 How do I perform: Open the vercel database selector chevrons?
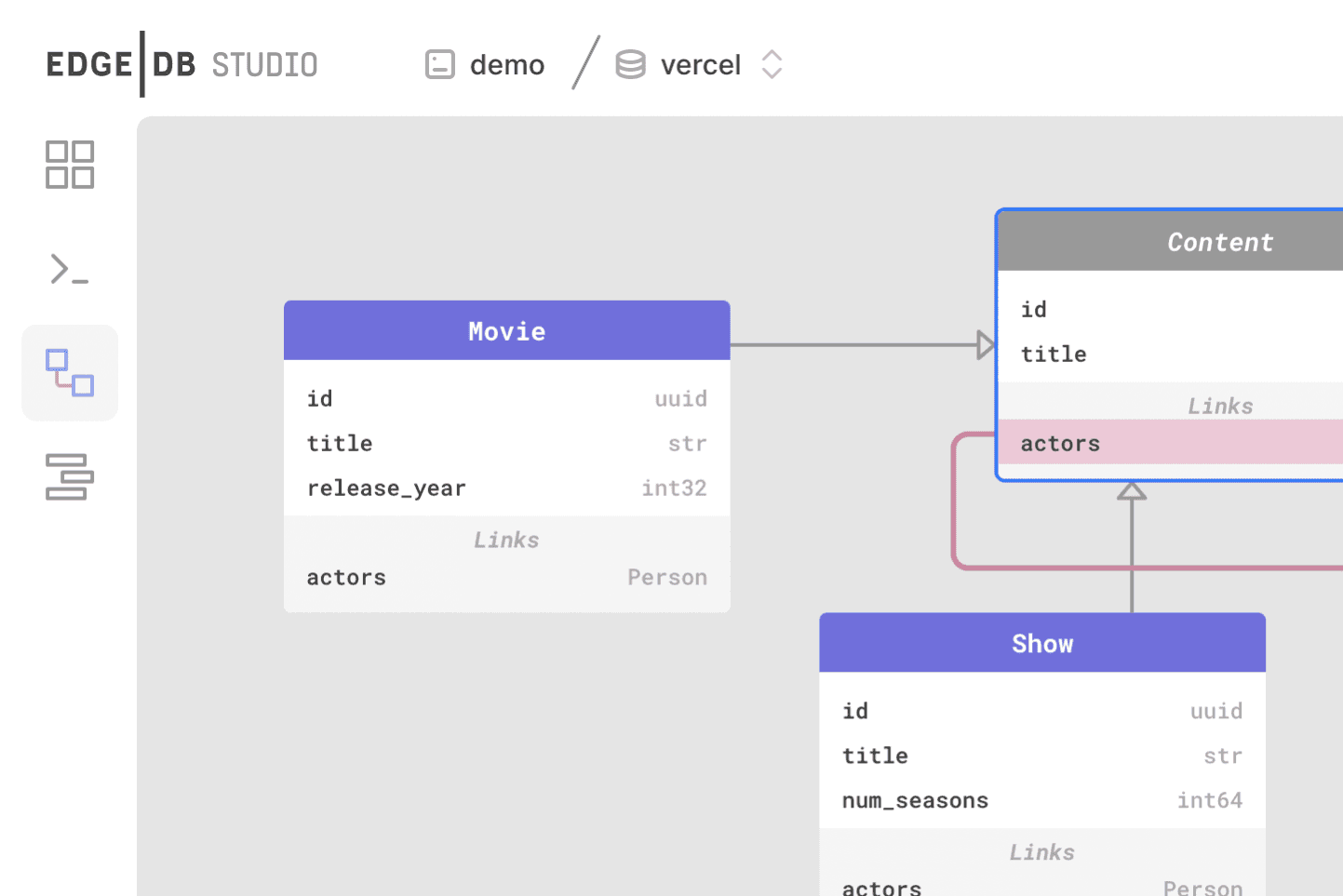pos(772,64)
